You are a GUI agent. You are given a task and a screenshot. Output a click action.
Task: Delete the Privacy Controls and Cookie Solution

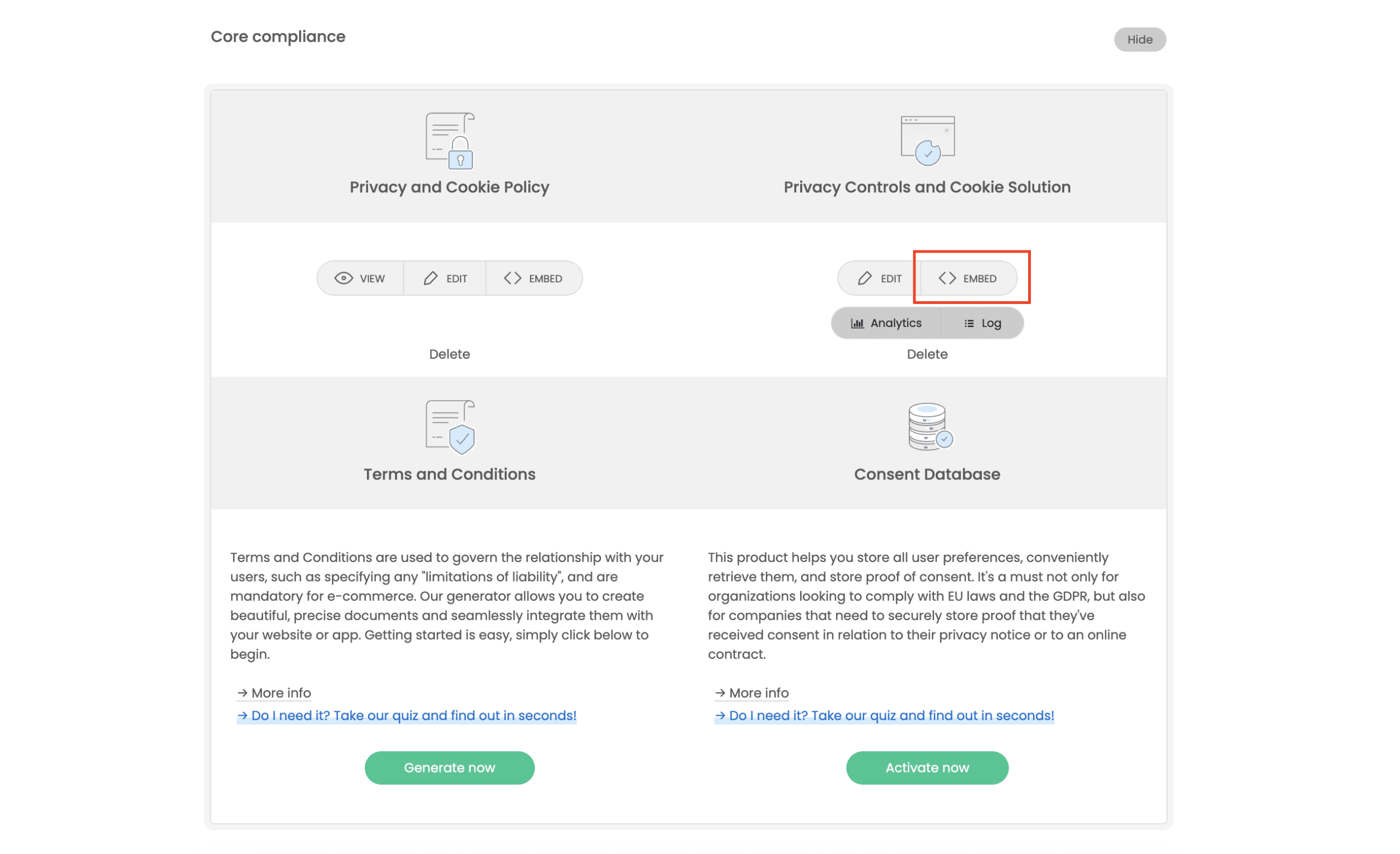pyautogui.click(x=927, y=354)
